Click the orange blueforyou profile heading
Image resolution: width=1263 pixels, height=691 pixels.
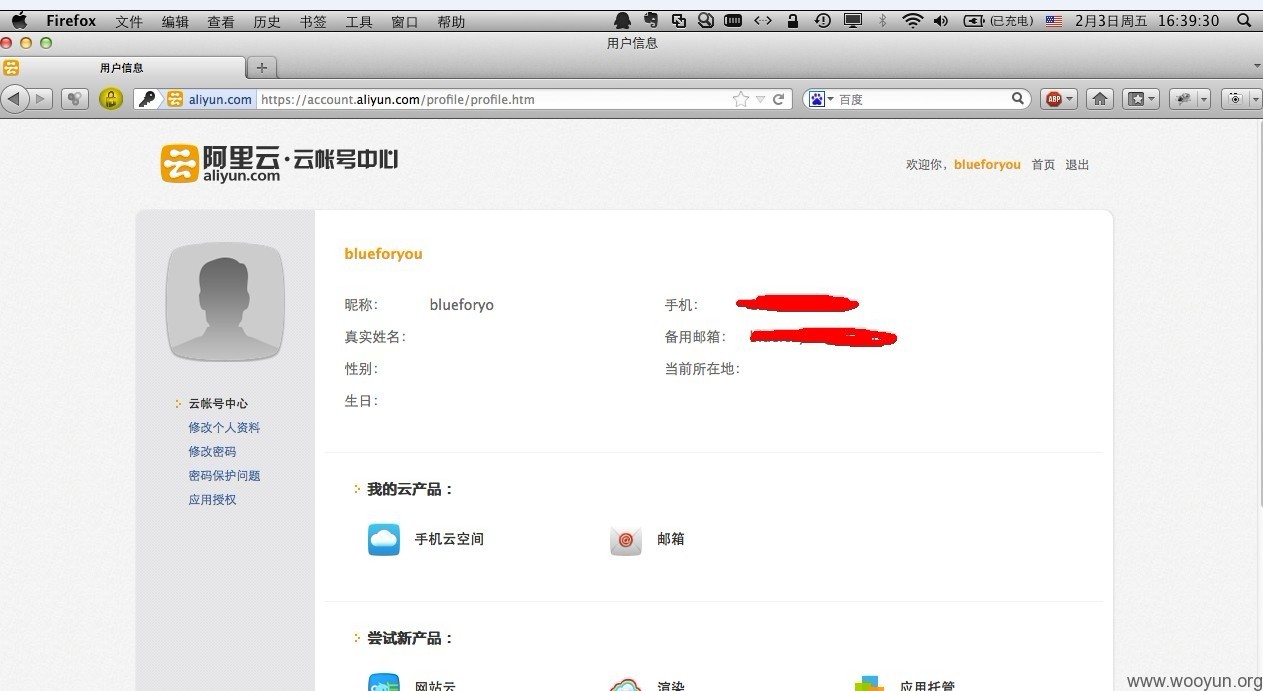pyautogui.click(x=383, y=254)
